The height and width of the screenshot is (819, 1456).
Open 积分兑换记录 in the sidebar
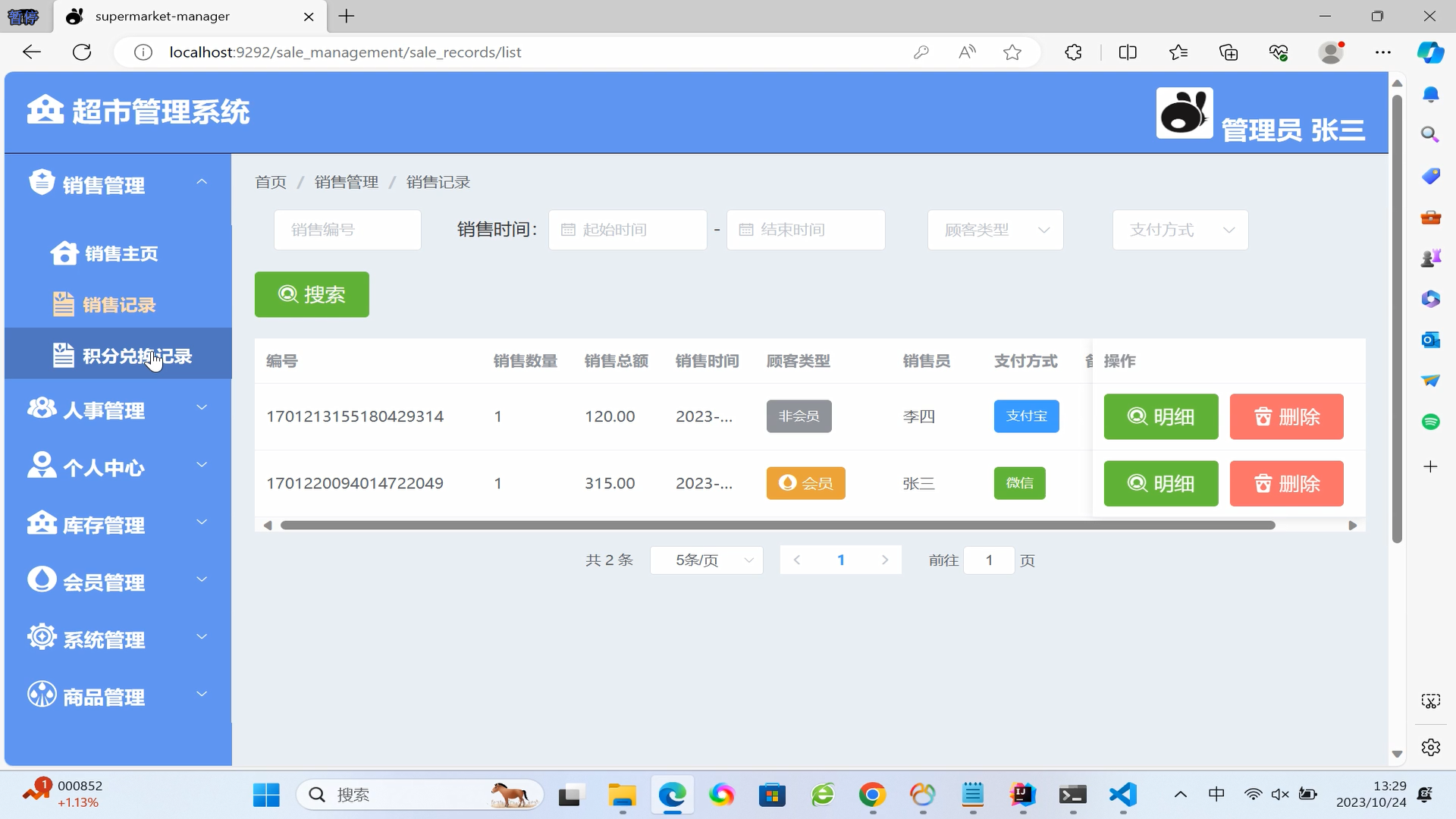136,356
